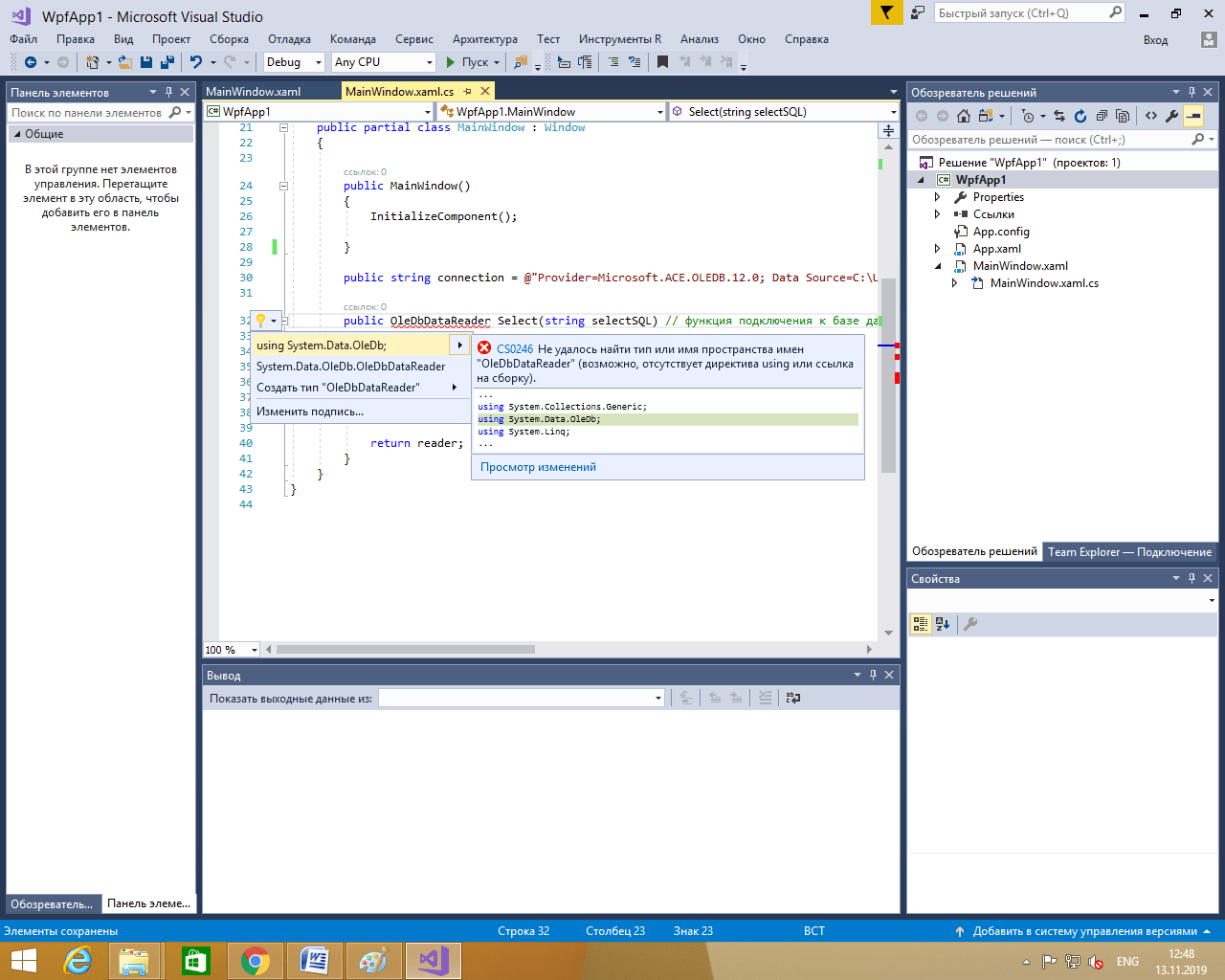Switch to the Team Explorer tab

pos(1129,552)
